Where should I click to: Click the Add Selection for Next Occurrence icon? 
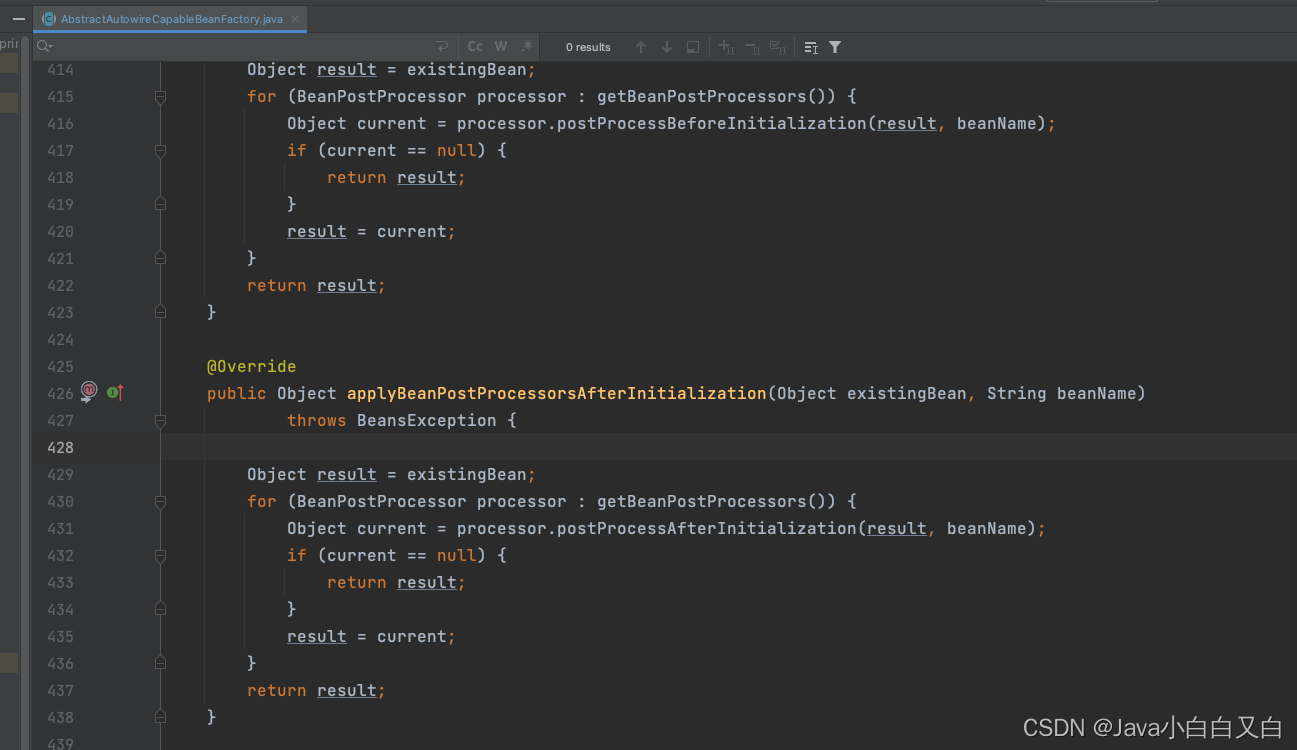[726, 47]
